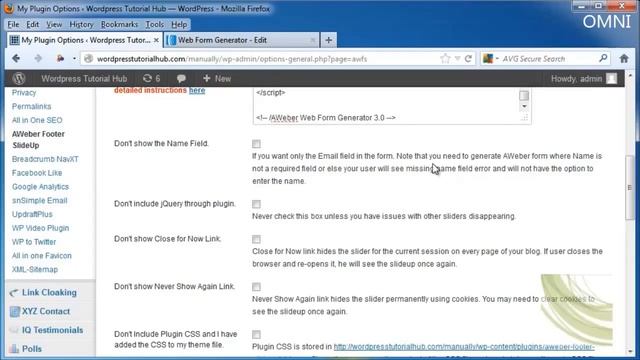Click the Polls menu icon

(x=14, y=349)
